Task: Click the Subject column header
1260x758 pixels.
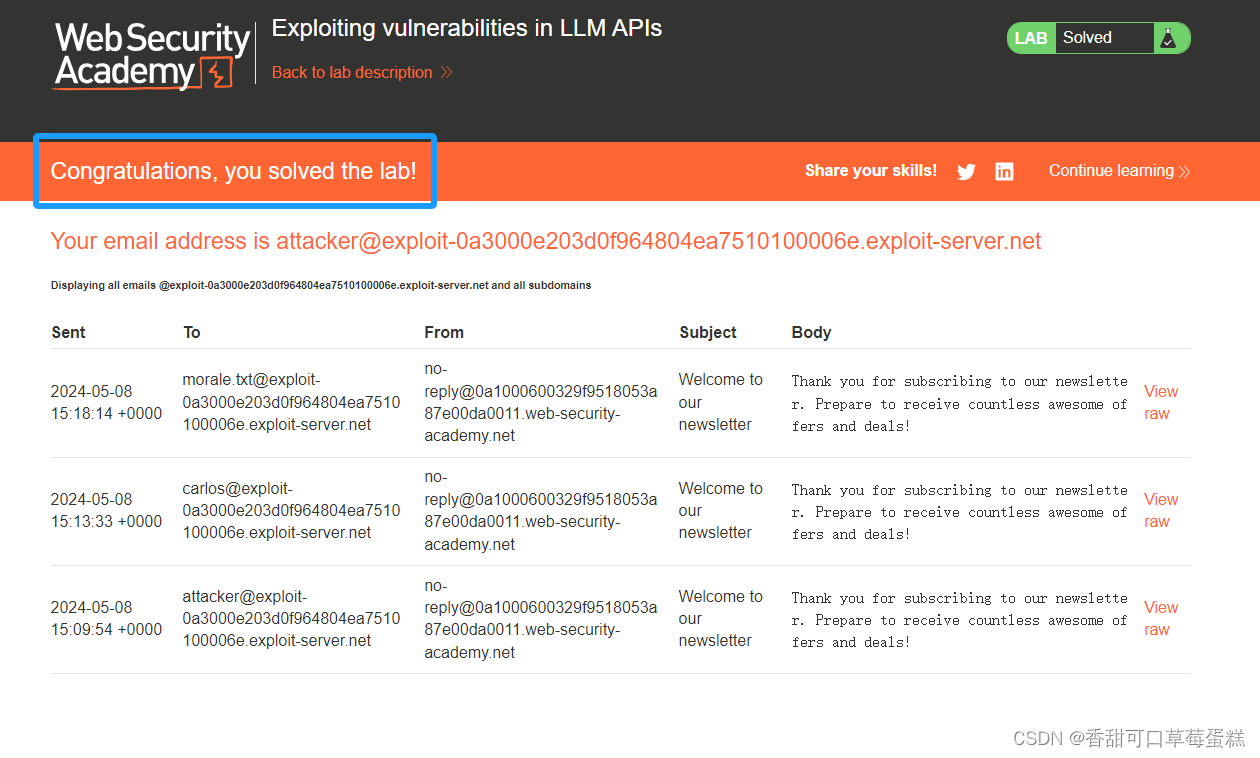Action: [x=708, y=332]
